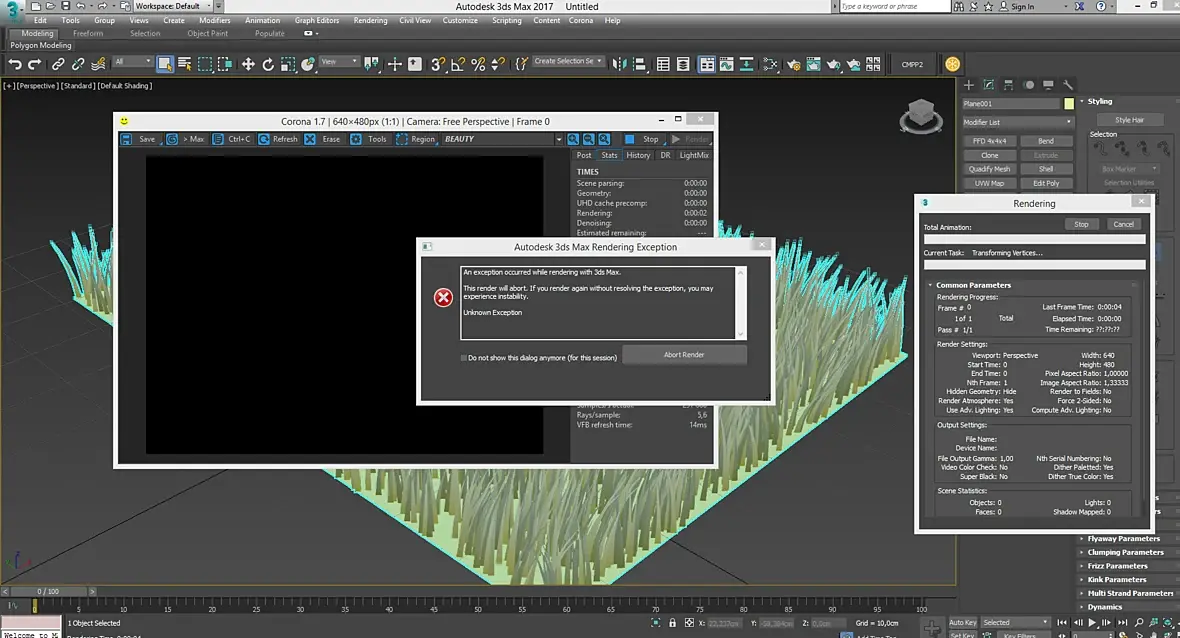Screen dimensions: 1180x638
Task: Toggle the Percent Snap icon
Action: [x=478, y=64]
